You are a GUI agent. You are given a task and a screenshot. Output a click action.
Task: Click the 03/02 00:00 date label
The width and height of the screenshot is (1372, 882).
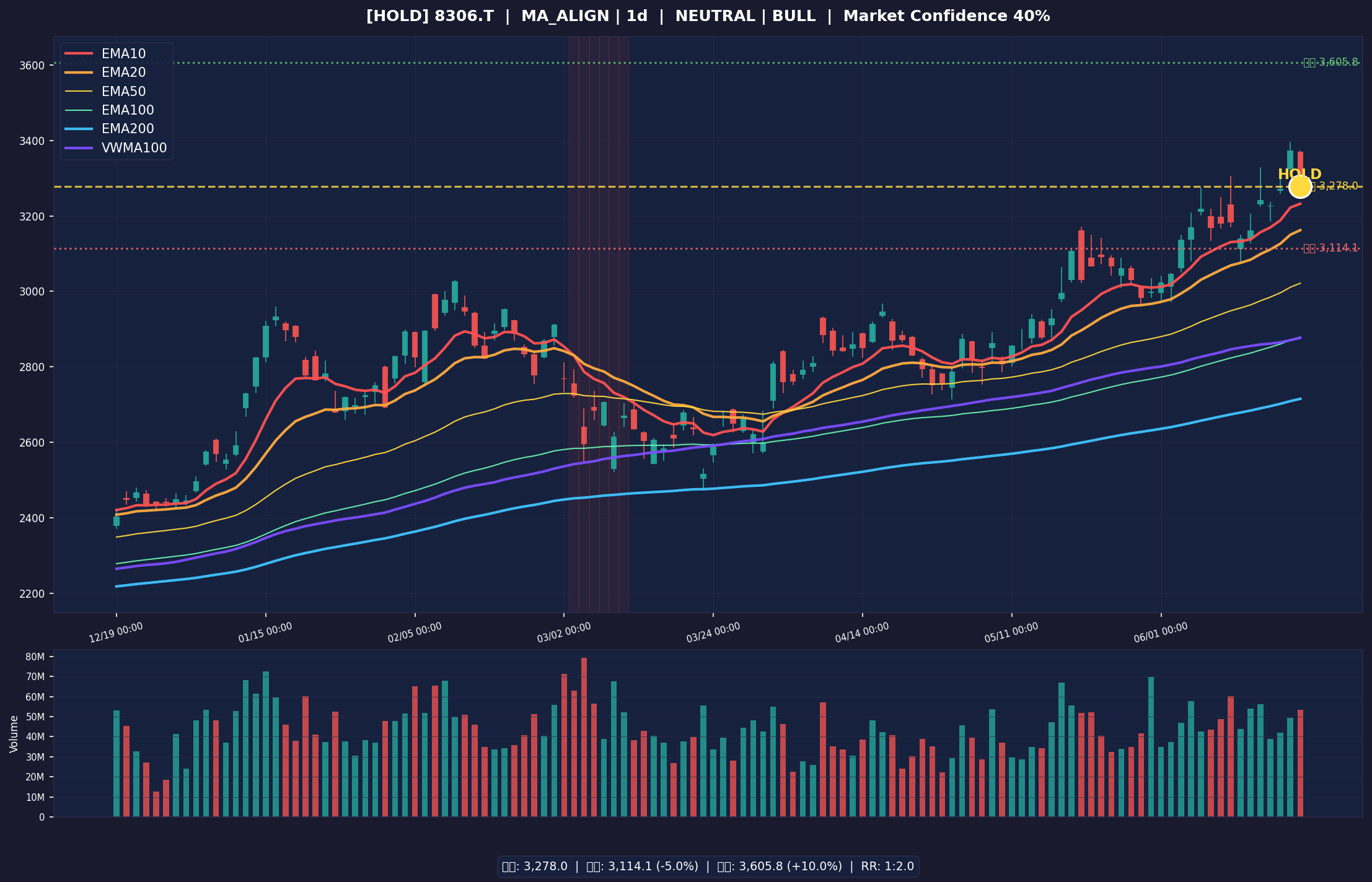564,633
